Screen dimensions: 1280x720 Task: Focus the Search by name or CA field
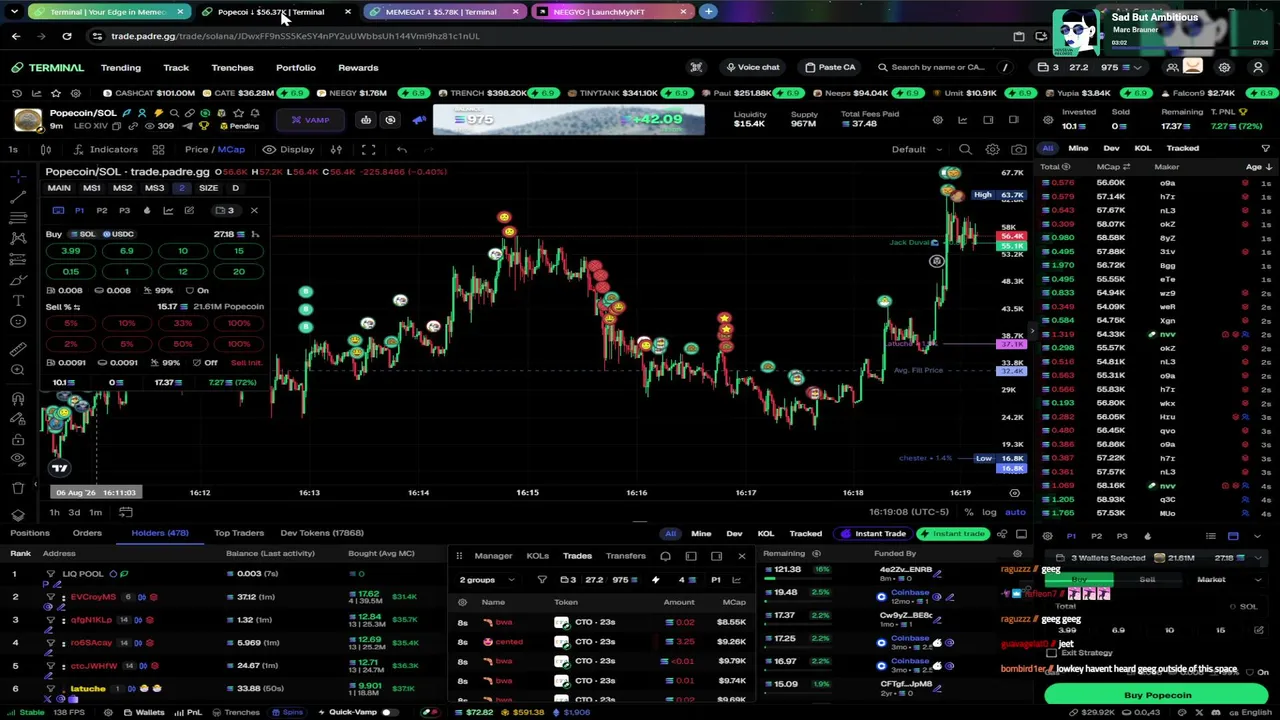click(937, 67)
